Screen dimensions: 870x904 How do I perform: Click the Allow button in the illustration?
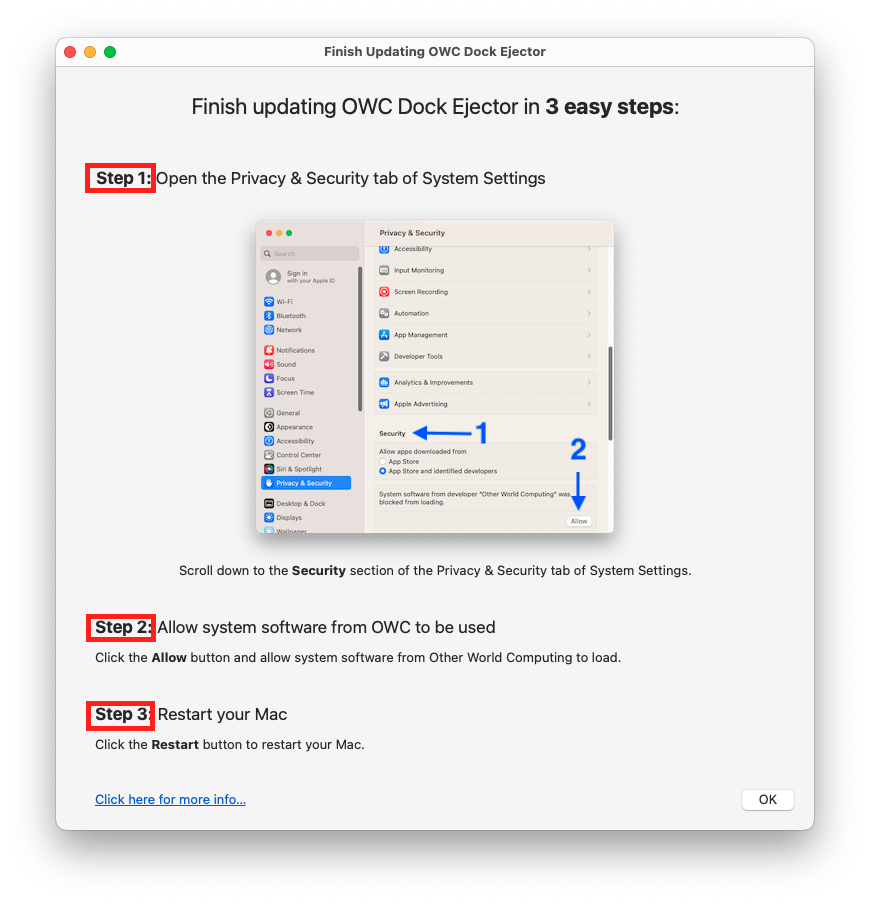click(x=579, y=521)
